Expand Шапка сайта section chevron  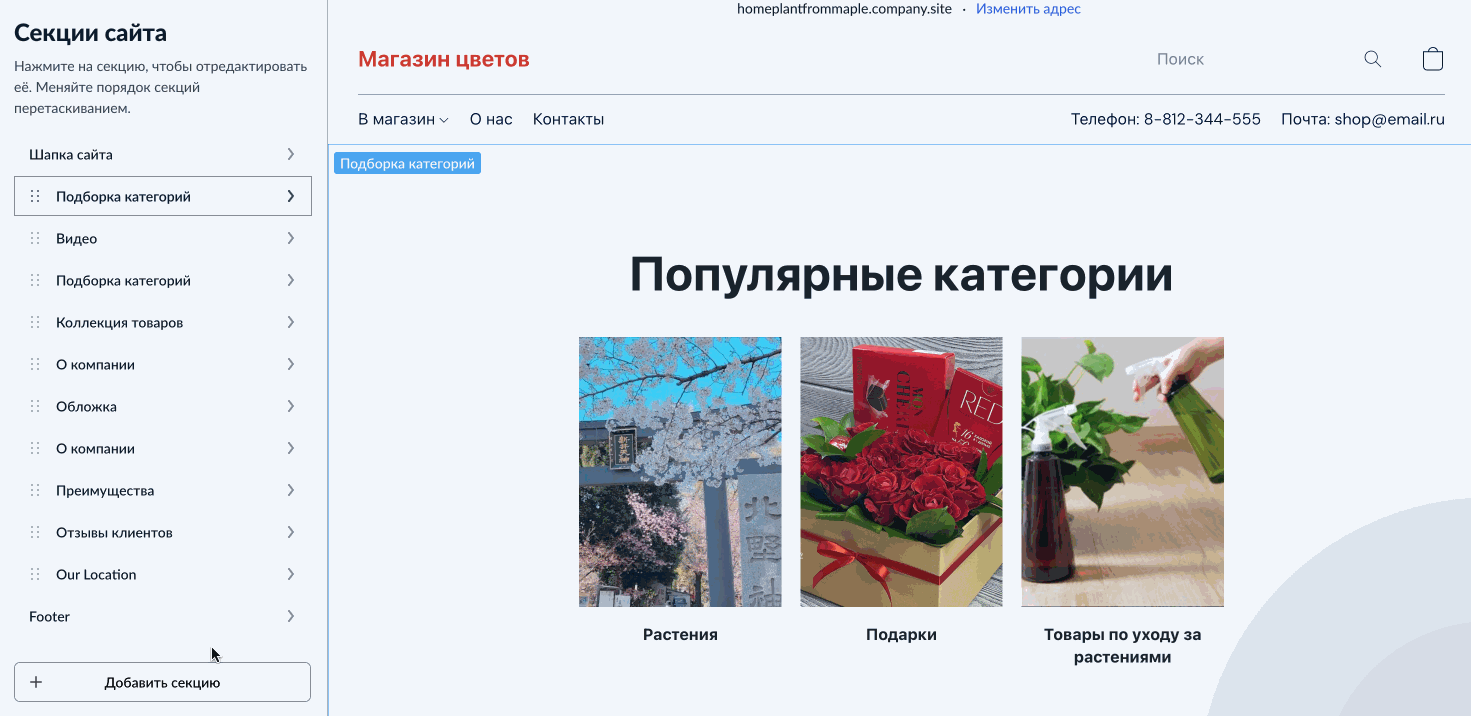[291, 154]
